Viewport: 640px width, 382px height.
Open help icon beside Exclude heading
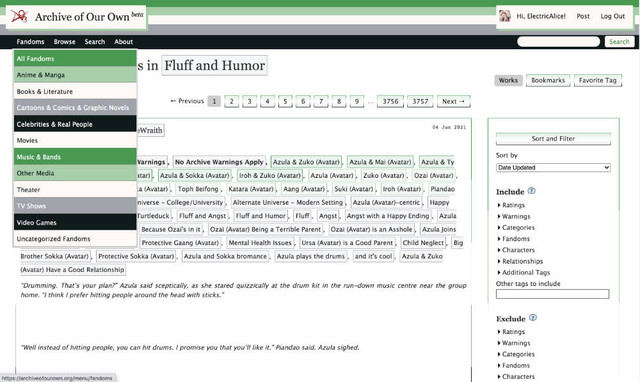(533, 318)
